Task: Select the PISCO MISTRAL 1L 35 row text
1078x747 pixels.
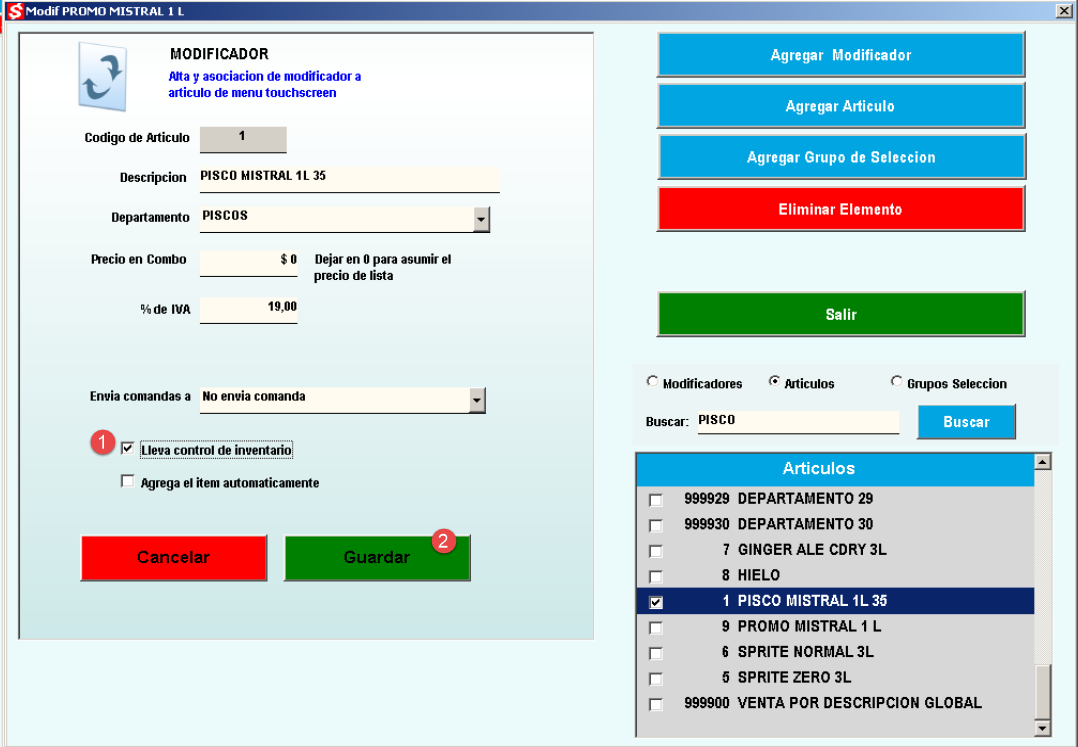Action: [812, 601]
